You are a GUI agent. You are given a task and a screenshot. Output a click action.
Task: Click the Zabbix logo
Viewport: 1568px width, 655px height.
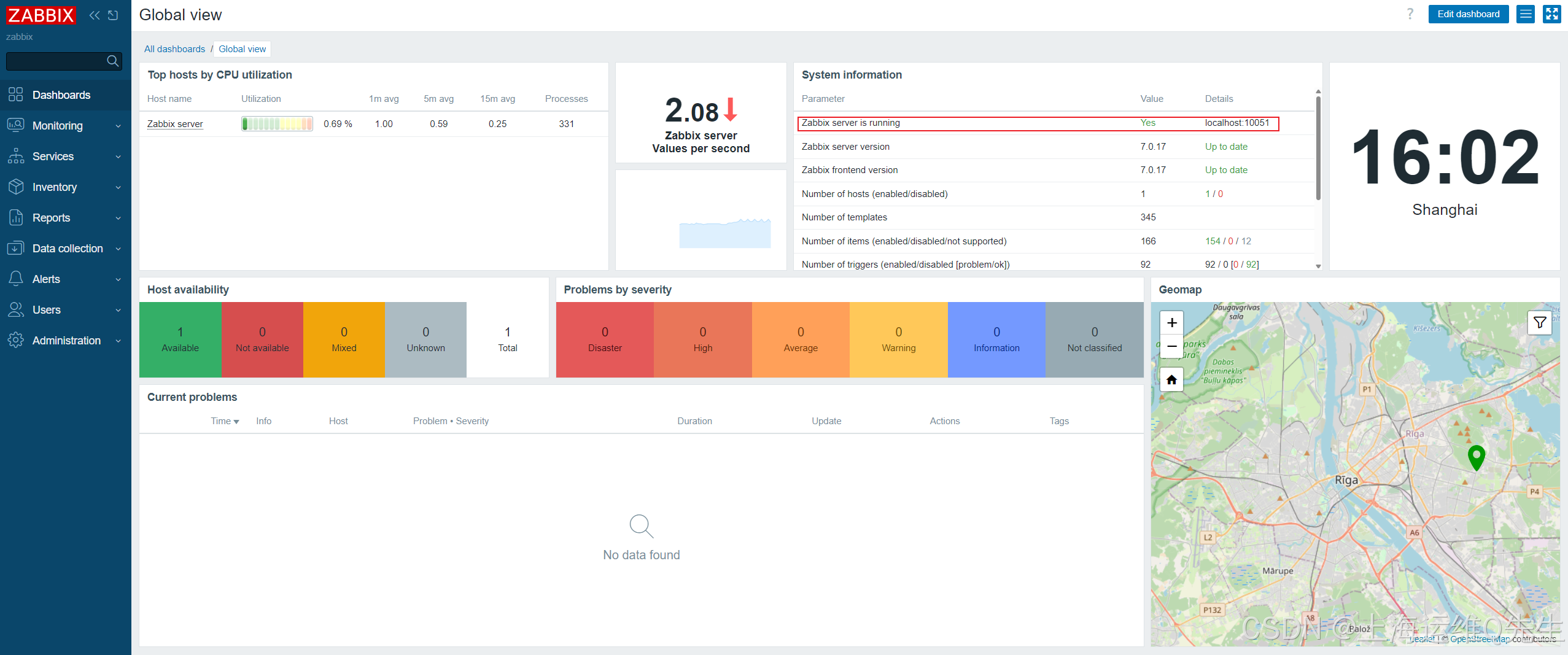click(41, 15)
